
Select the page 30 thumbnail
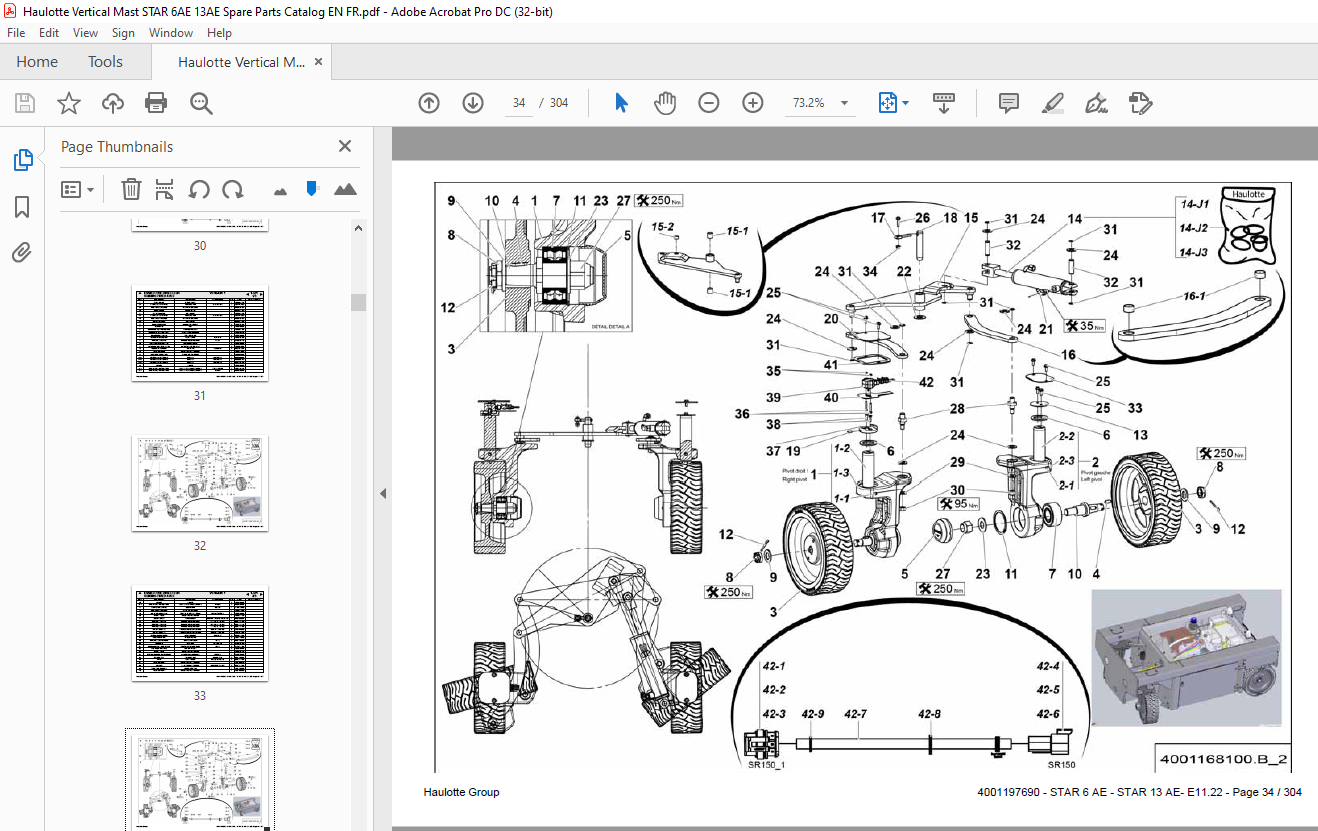[x=200, y=225]
